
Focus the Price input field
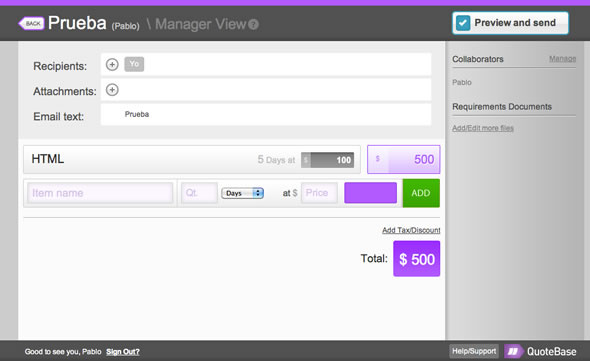pyautogui.click(x=319, y=193)
